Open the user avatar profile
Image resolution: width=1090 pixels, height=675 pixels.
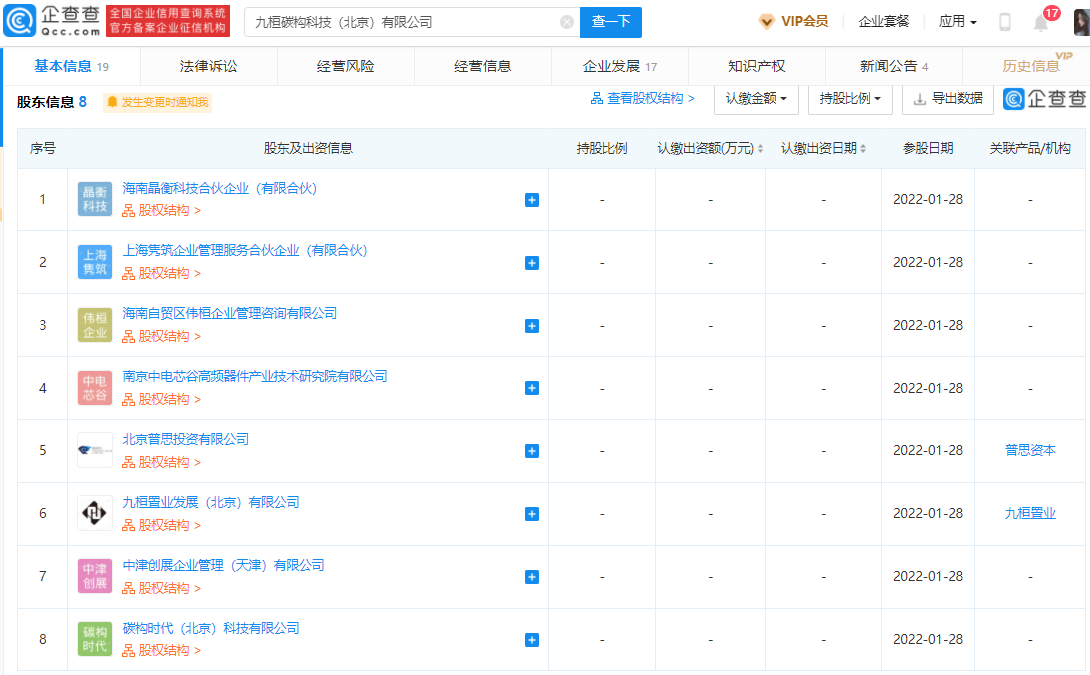pos(1082,22)
